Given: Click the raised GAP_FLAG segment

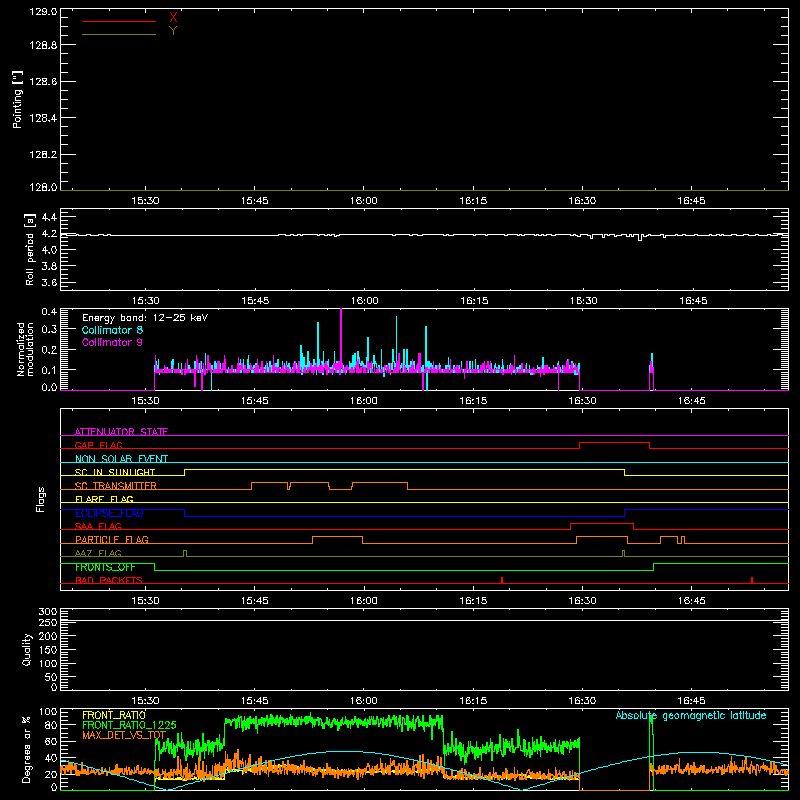Looking at the screenshot, I should pyautogui.click(x=614, y=443).
